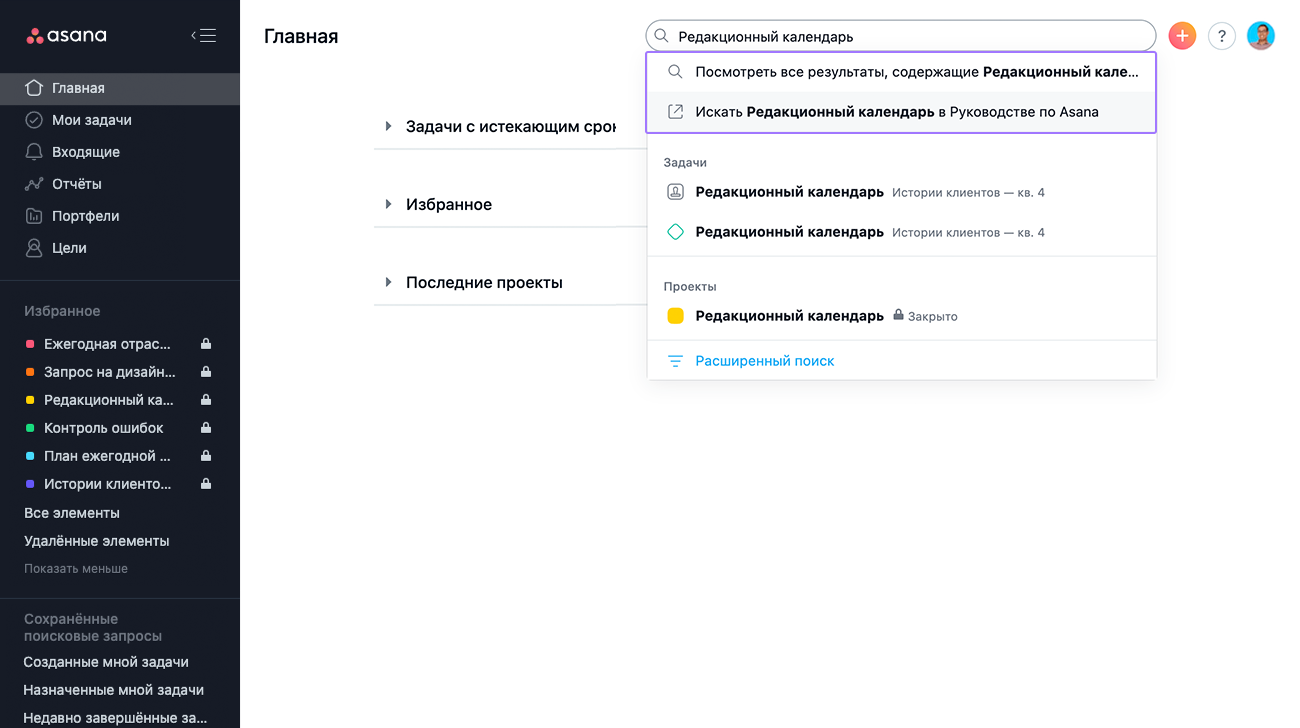Click the portfolio icon next to Портфели
The height and width of the screenshot is (728, 1300).
(34, 216)
